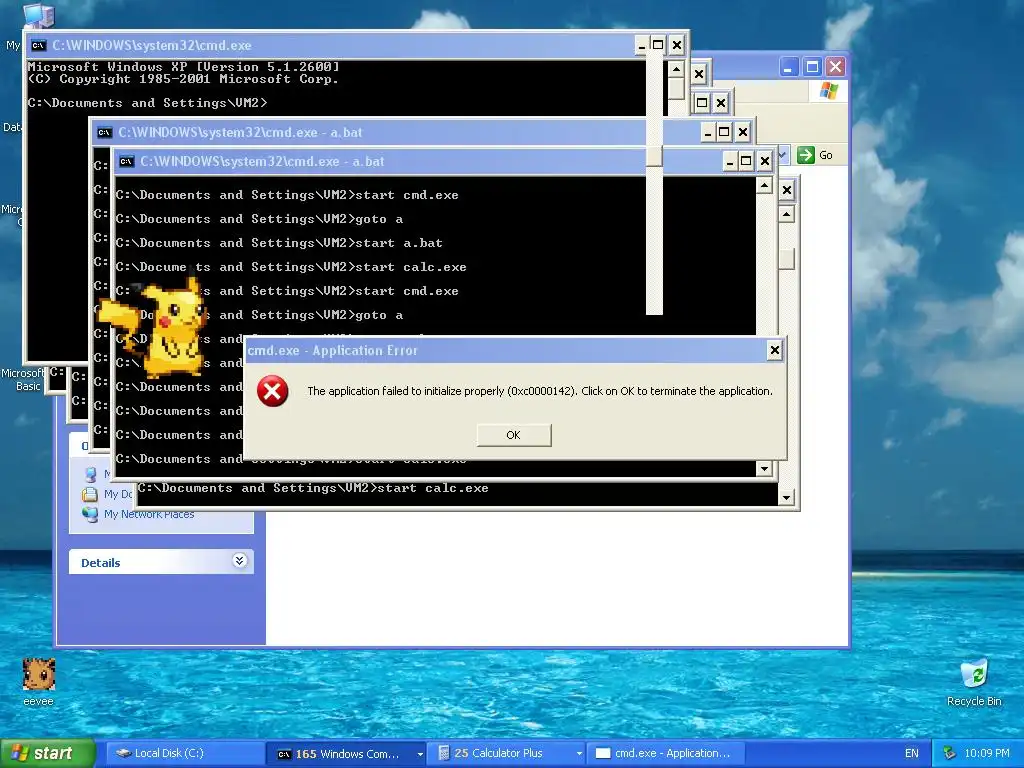Click cmd icon in top cmd.exe title bar
This screenshot has width=1024, height=768.
[39, 45]
